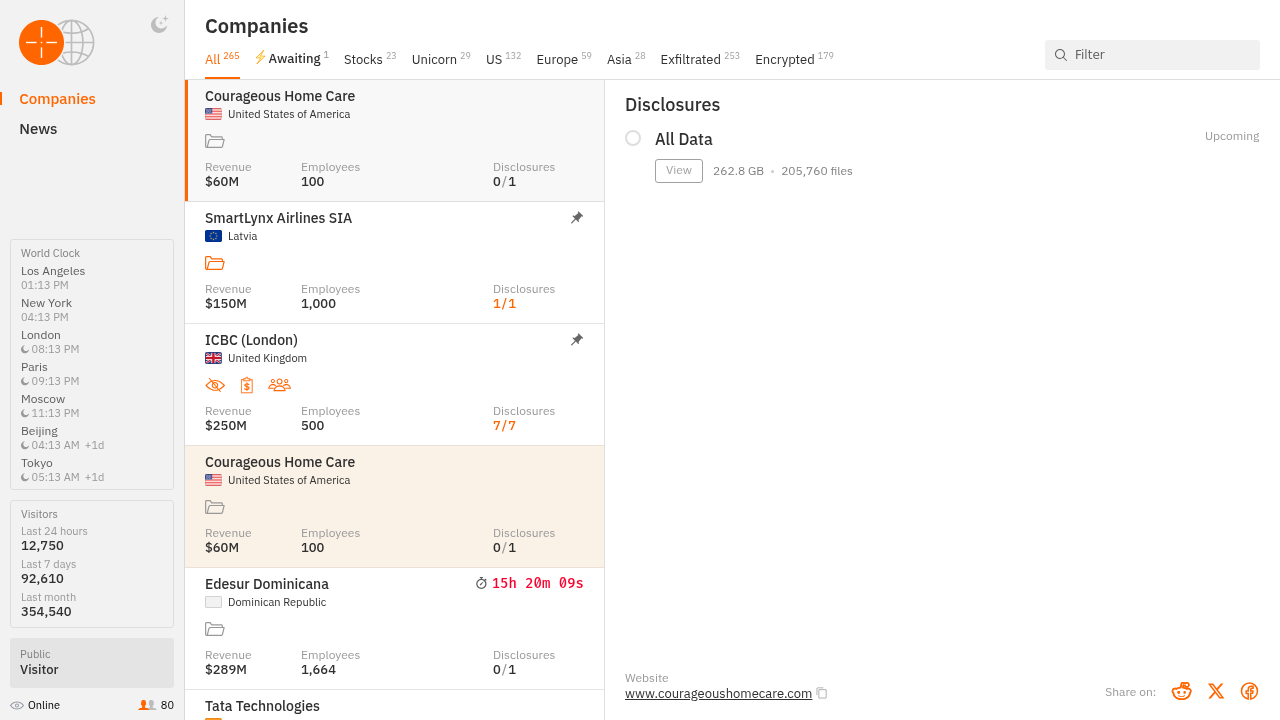Select the All Data radio circle
The width and height of the screenshot is (1280, 720).
pyautogui.click(x=633, y=138)
